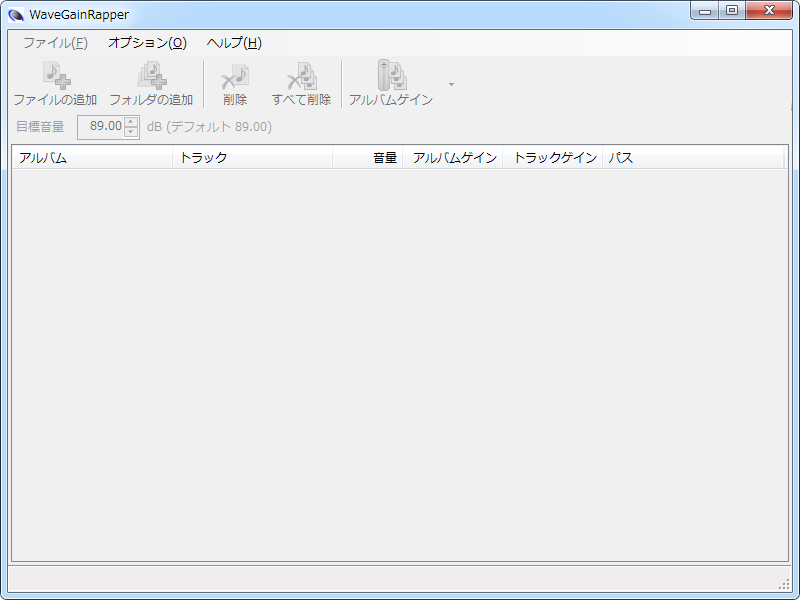This screenshot has height=600, width=800.
Task: Expand the アルバムゲイン dropdown arrow
Action: pyautogui.click(x=451, y=85)
